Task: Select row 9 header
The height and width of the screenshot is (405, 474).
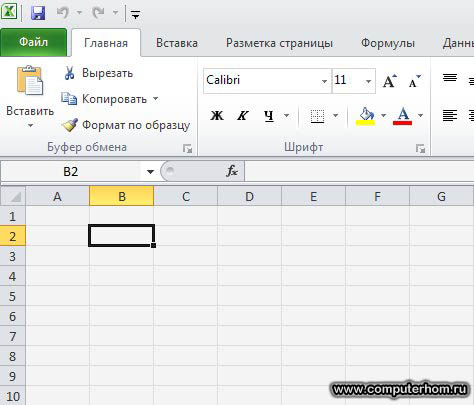Action: pyautogui.click(x=13, y=376)
